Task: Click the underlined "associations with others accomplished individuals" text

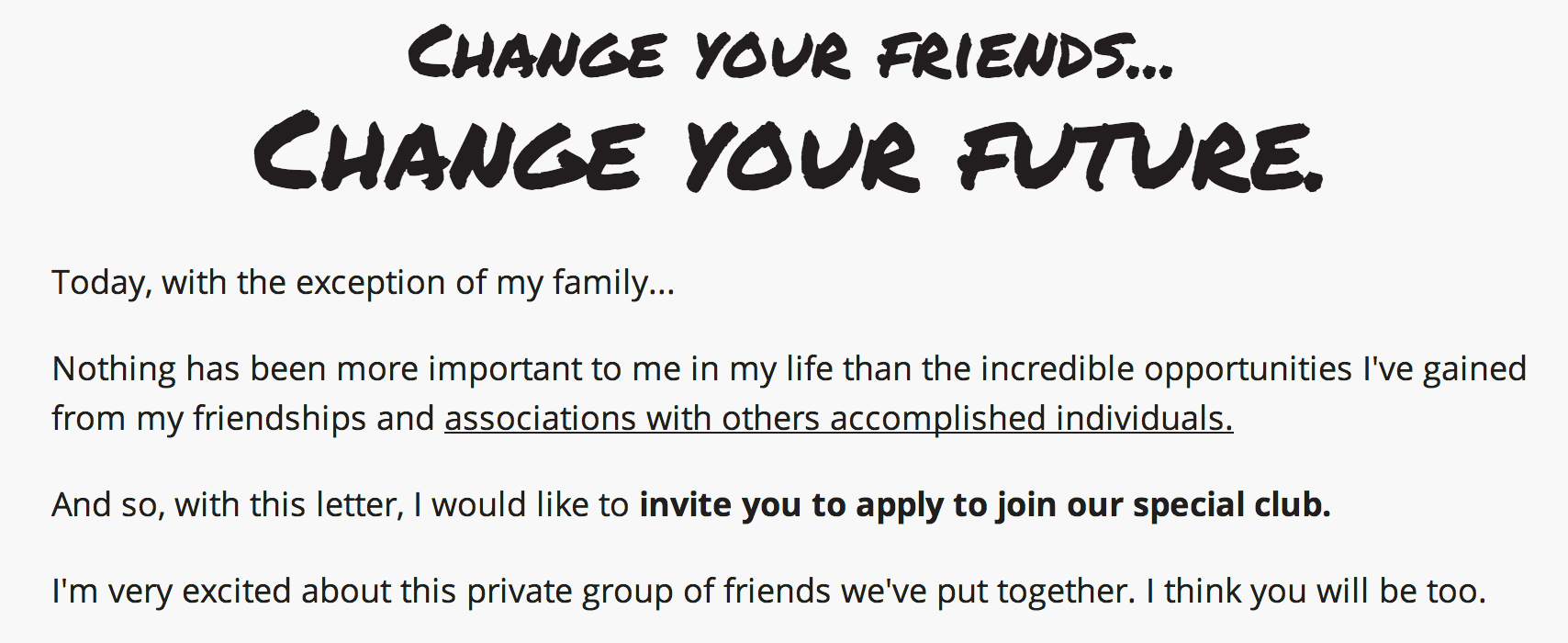Action: 837,419
